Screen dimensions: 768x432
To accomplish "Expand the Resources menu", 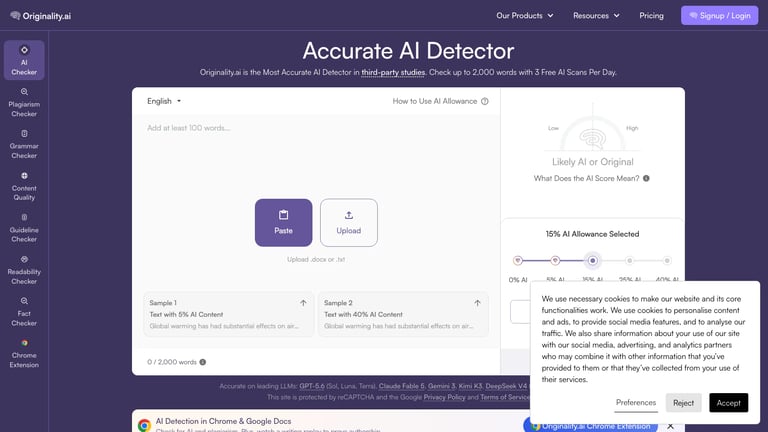I will click(x=596, y=16).
